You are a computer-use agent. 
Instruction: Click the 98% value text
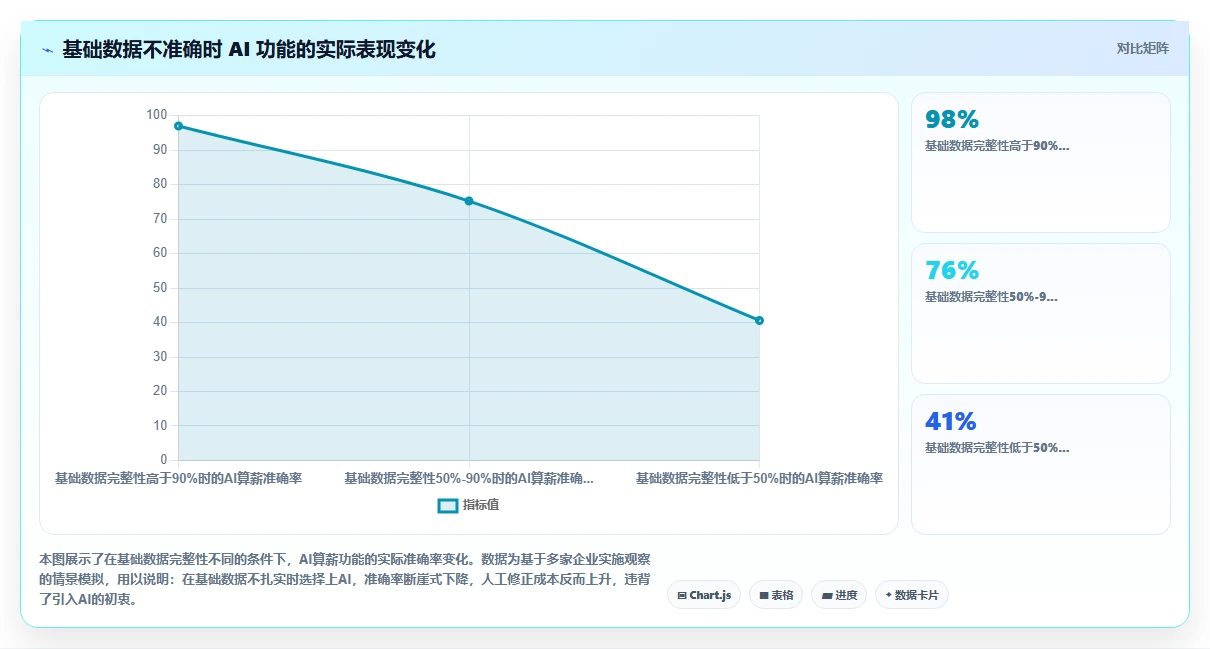point(952,119)
